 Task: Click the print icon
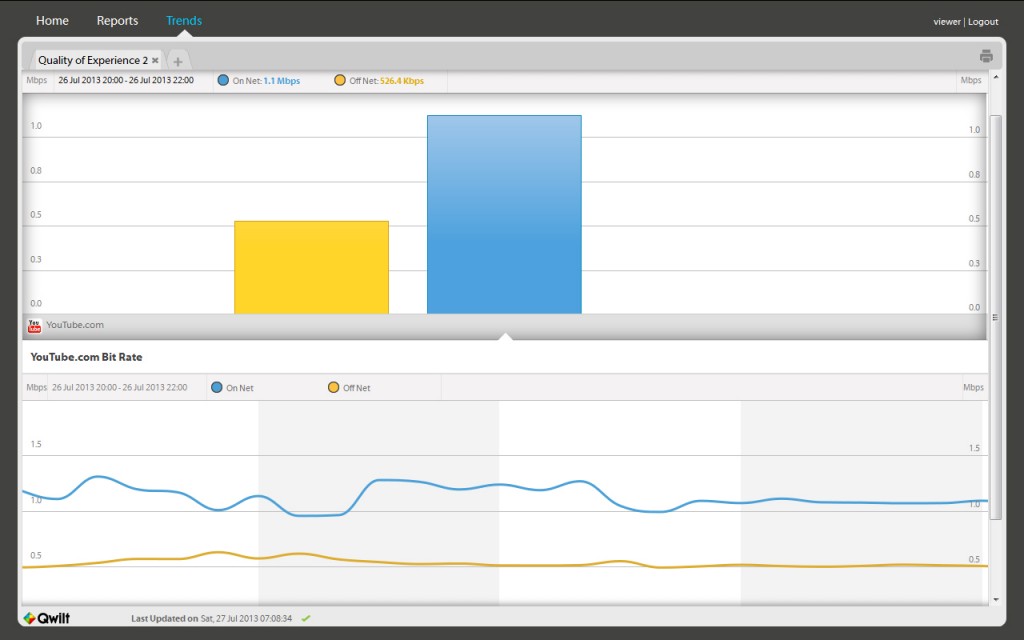(x=986, y=56)
